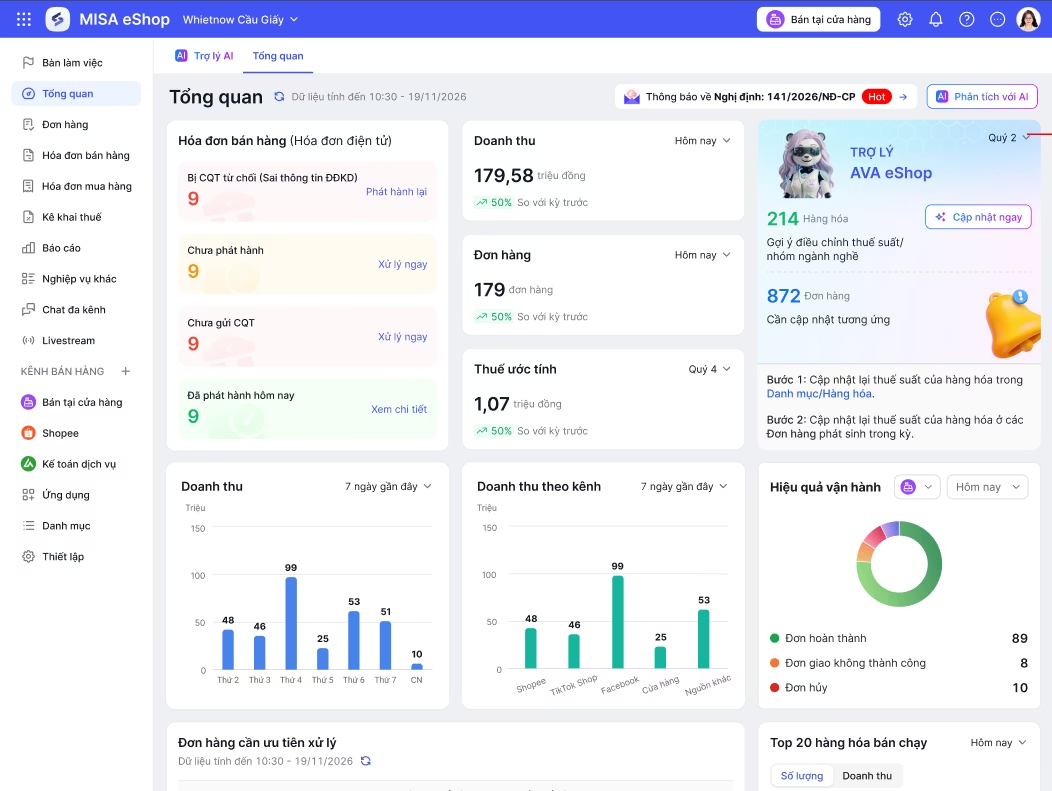Open the chat bubble icon in header
This screenshot has width=1052, height=791.
998,19
